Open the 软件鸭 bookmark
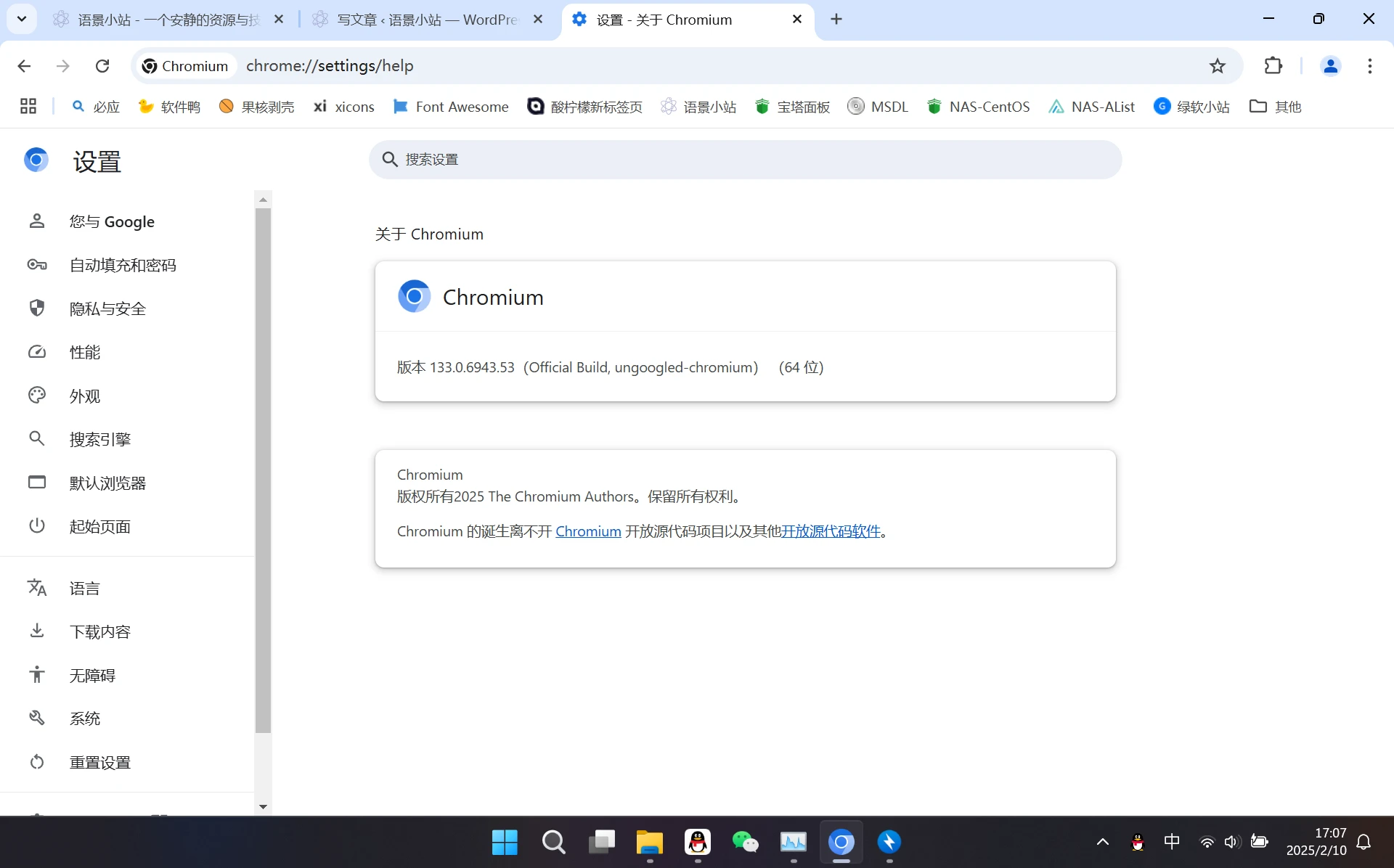The height and width of the screenshot is (868, 1394). 169,107
